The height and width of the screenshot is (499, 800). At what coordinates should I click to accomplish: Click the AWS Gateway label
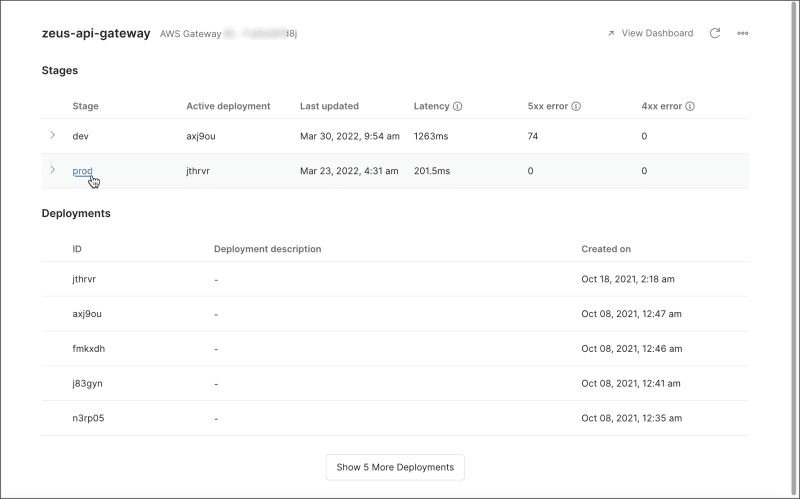191,34
